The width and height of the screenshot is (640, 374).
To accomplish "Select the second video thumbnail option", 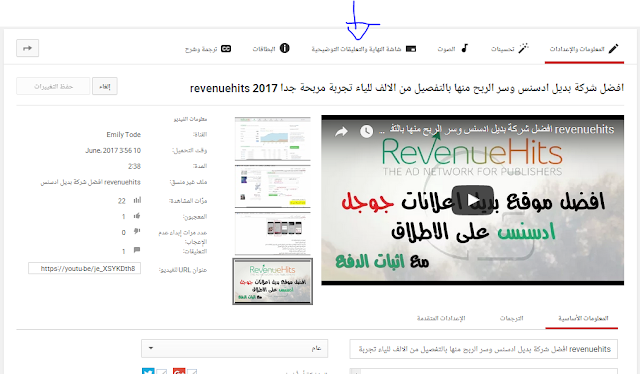I will coord(273,186).
